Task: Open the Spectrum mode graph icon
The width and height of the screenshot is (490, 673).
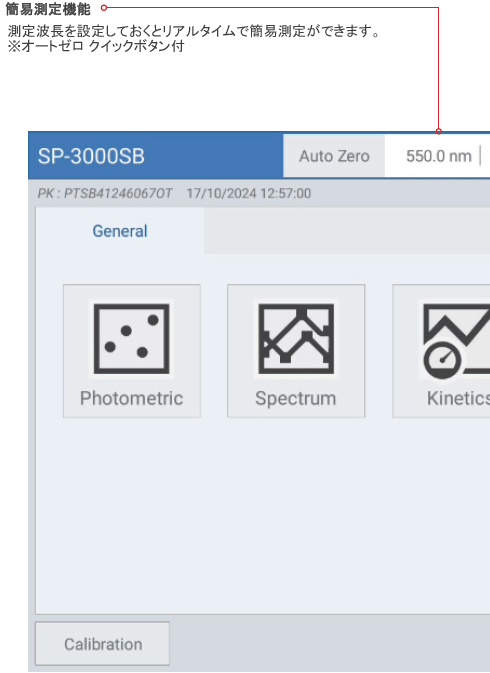Action: pos(296,339)
